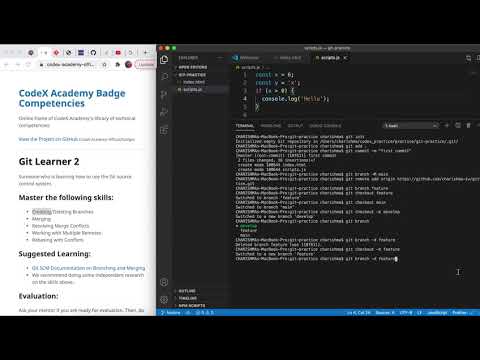Open terminal shell selector dropdown
480x360 pixels.
(411, 126)
